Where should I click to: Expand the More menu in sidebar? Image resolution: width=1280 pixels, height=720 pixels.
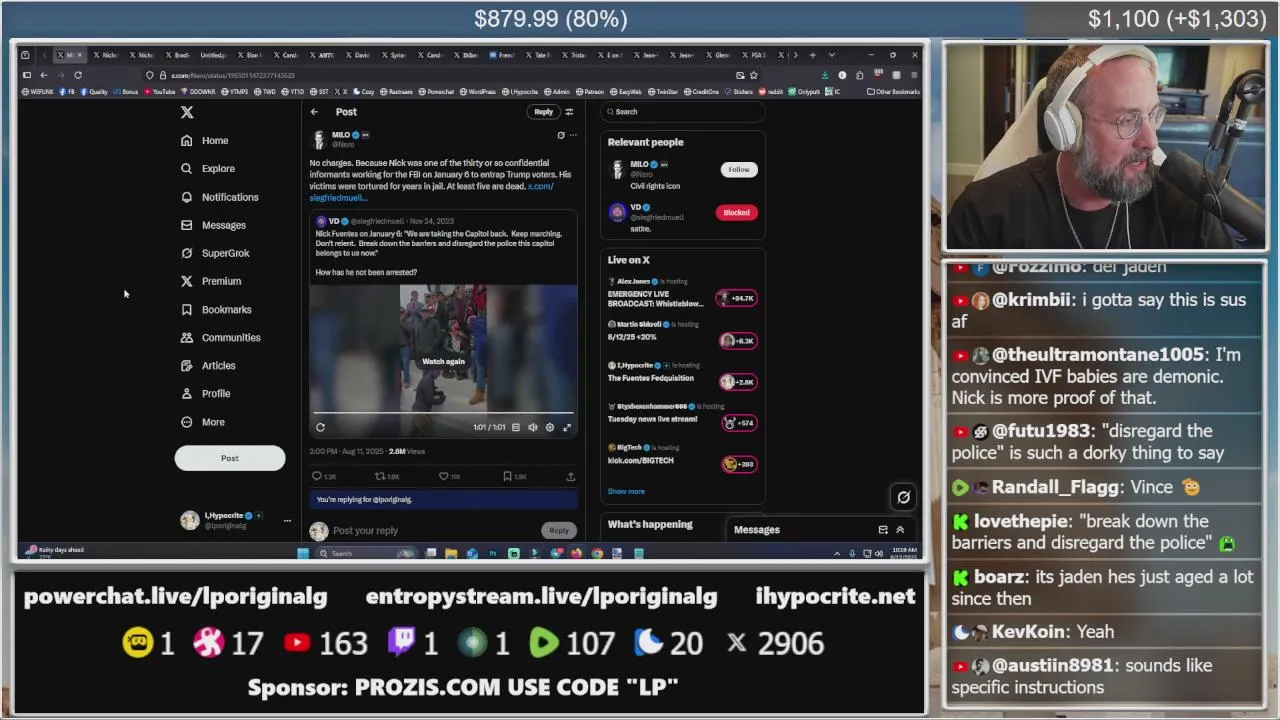[x=203, y=422]
